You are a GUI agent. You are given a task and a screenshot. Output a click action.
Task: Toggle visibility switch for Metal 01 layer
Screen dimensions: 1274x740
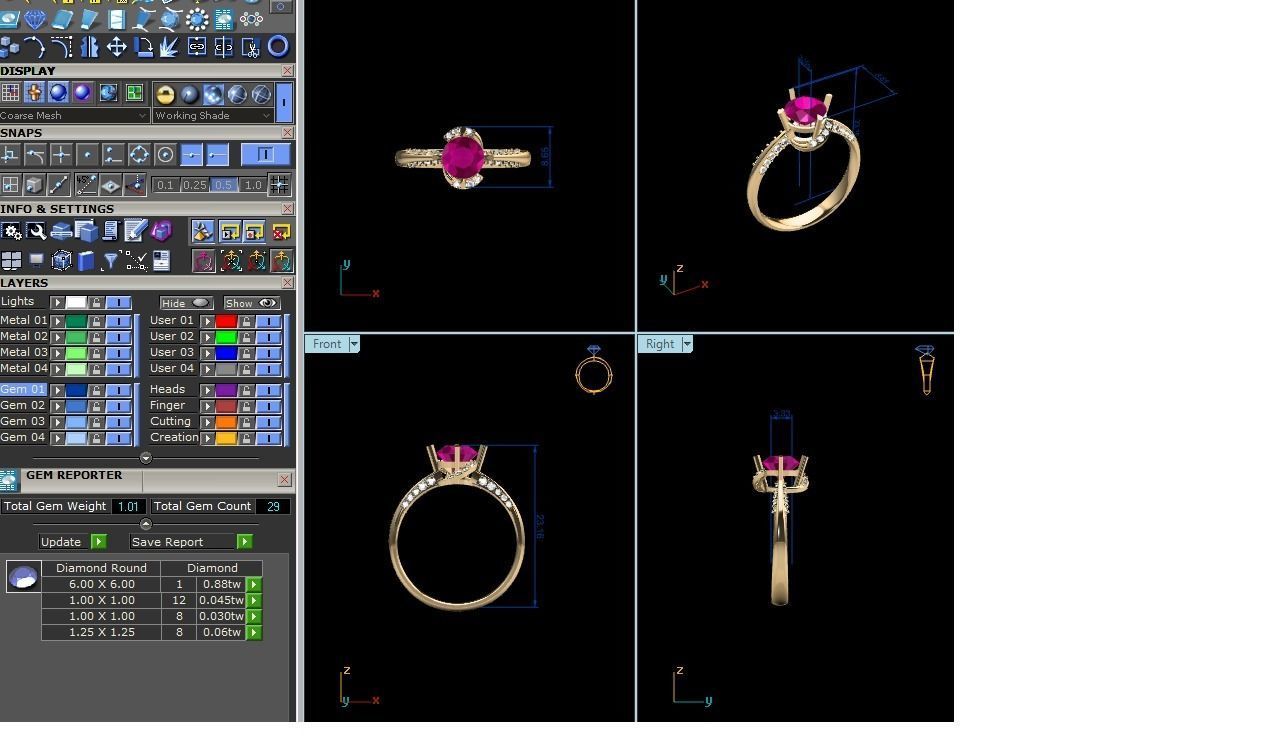point(118,321)
